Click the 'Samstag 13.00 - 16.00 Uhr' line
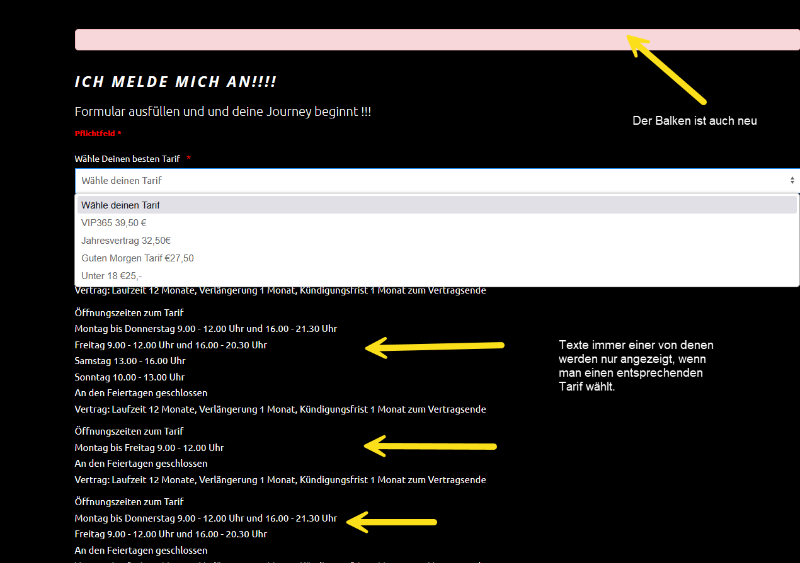This screenshot has height=563, width=800. coord(130,361)
